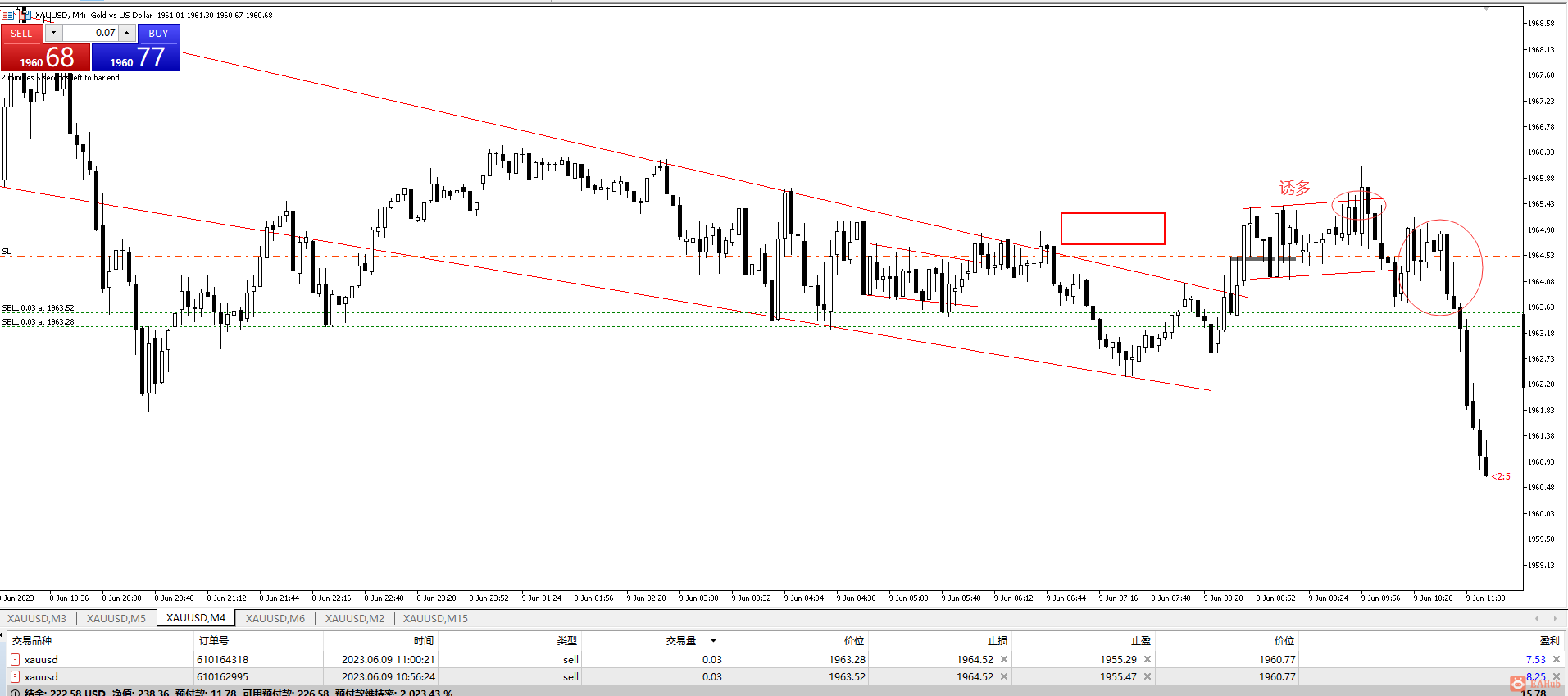
Task: Switch to the XAUUSD,M5 chart tab
Action: (x=116, y=618)
